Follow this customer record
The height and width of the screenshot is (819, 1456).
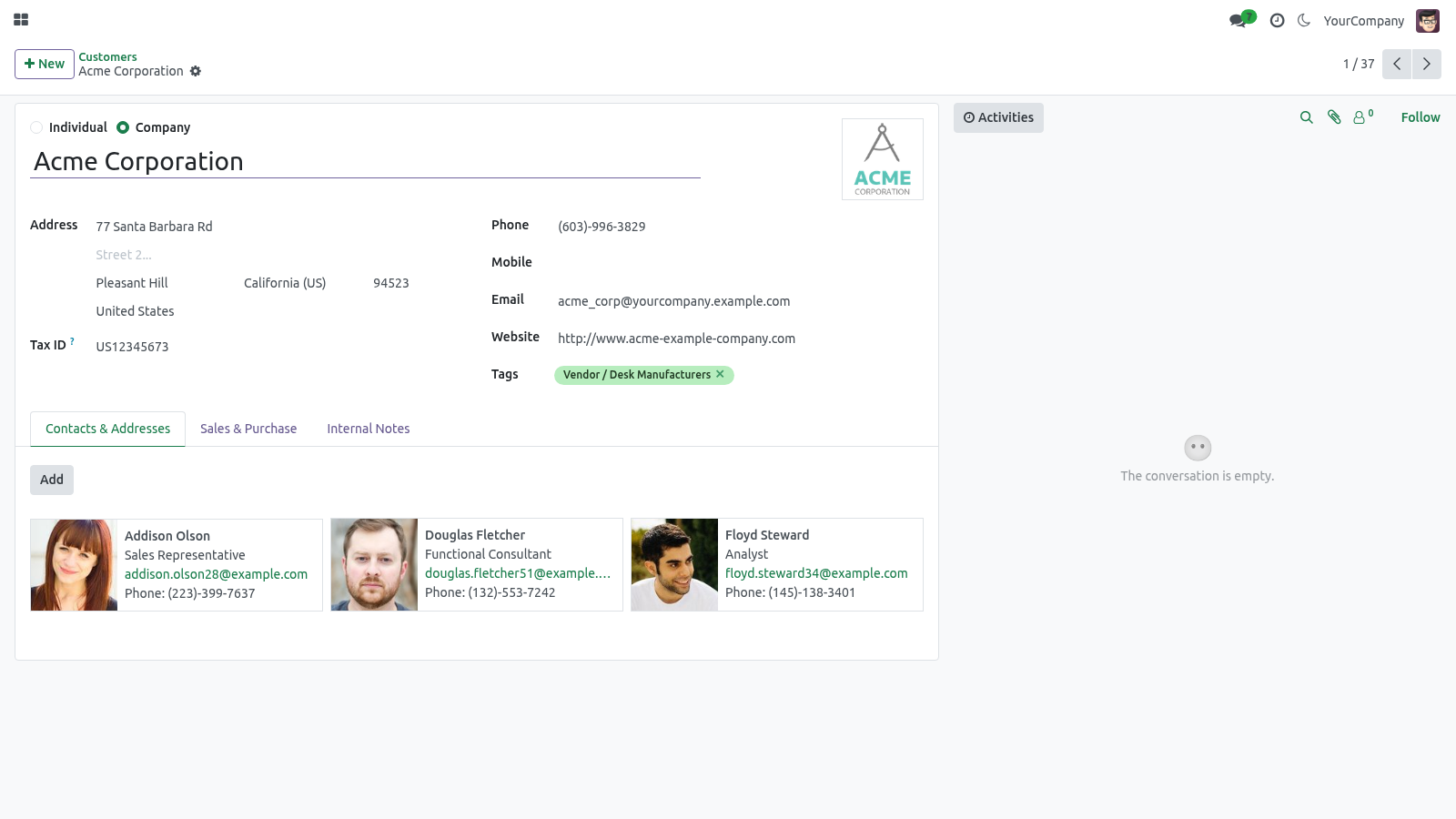coord(1421,117)
